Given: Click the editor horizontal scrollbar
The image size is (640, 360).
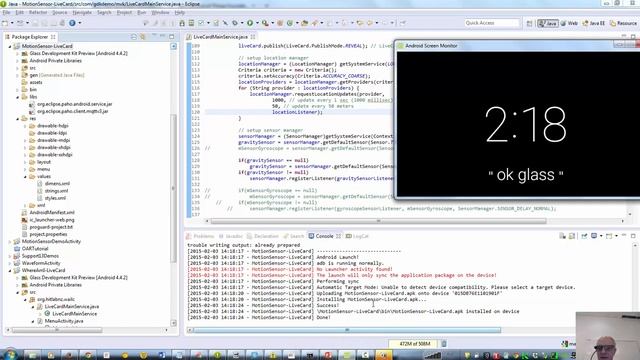Looking at the screenshot, I should tap(378, 221).
